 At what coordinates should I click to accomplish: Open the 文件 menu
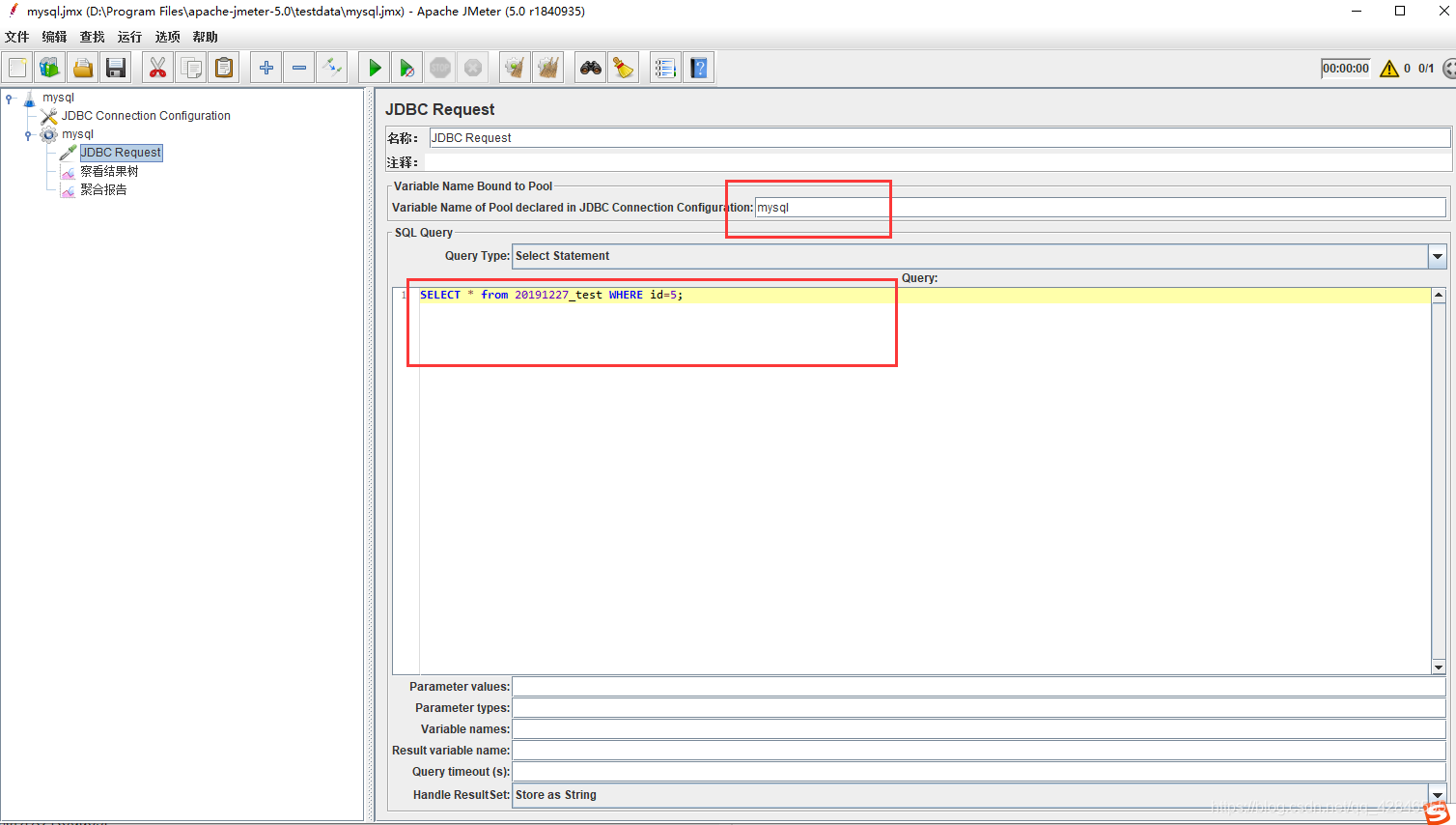17,37
